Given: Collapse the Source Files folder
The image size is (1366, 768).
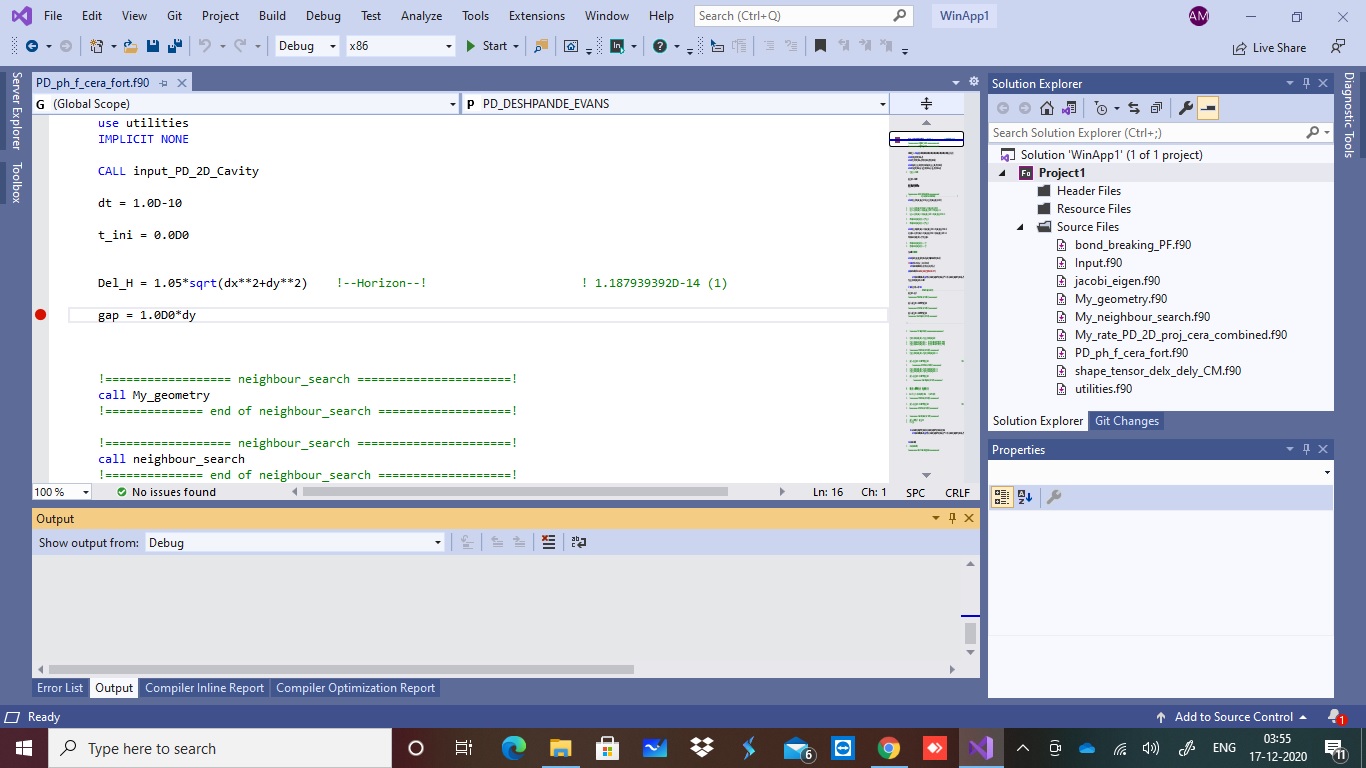Looking at the screenshot, I should pos(1021,227).
